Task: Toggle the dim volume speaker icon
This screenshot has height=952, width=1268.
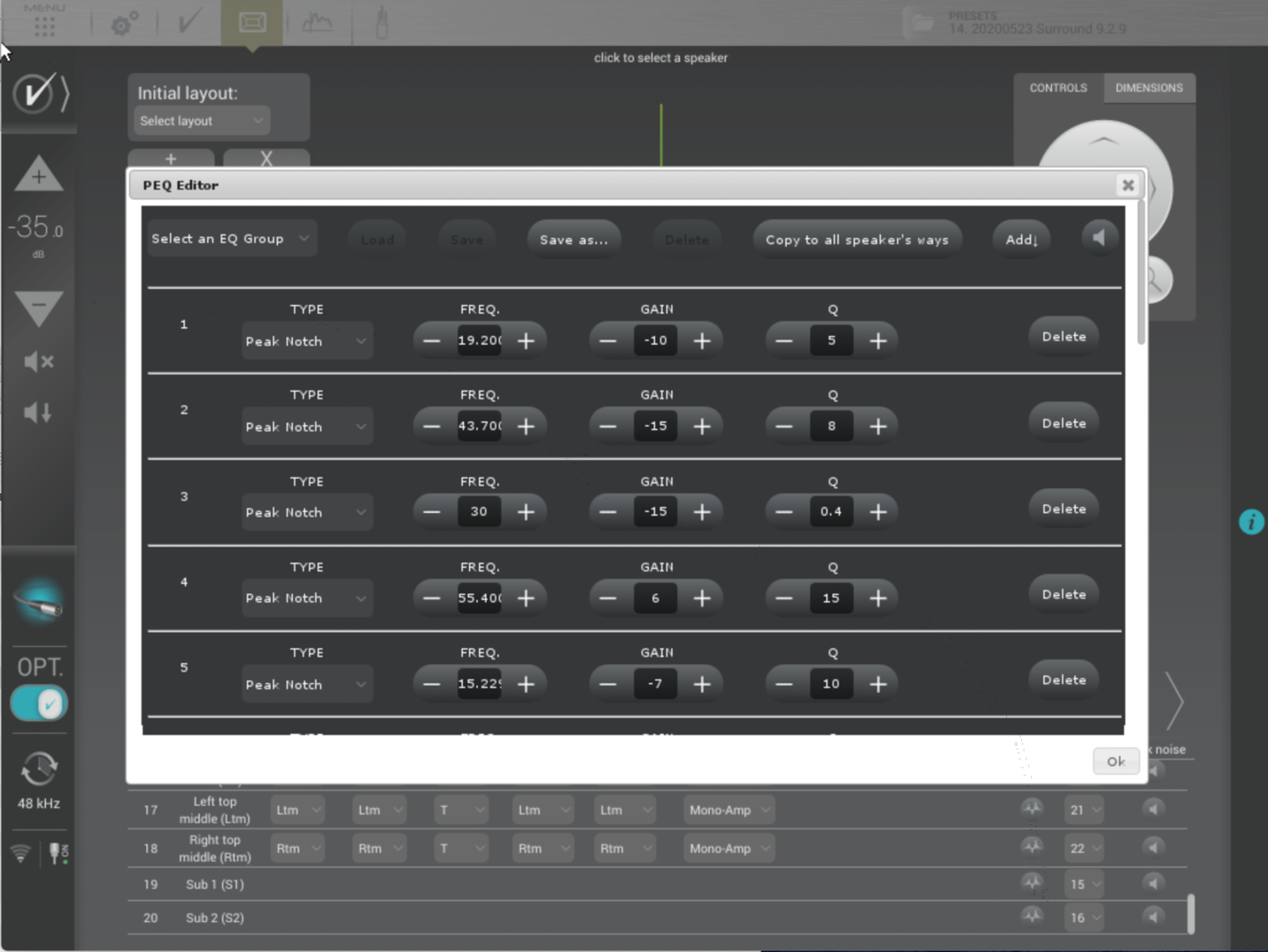Action: coord(38,413)
